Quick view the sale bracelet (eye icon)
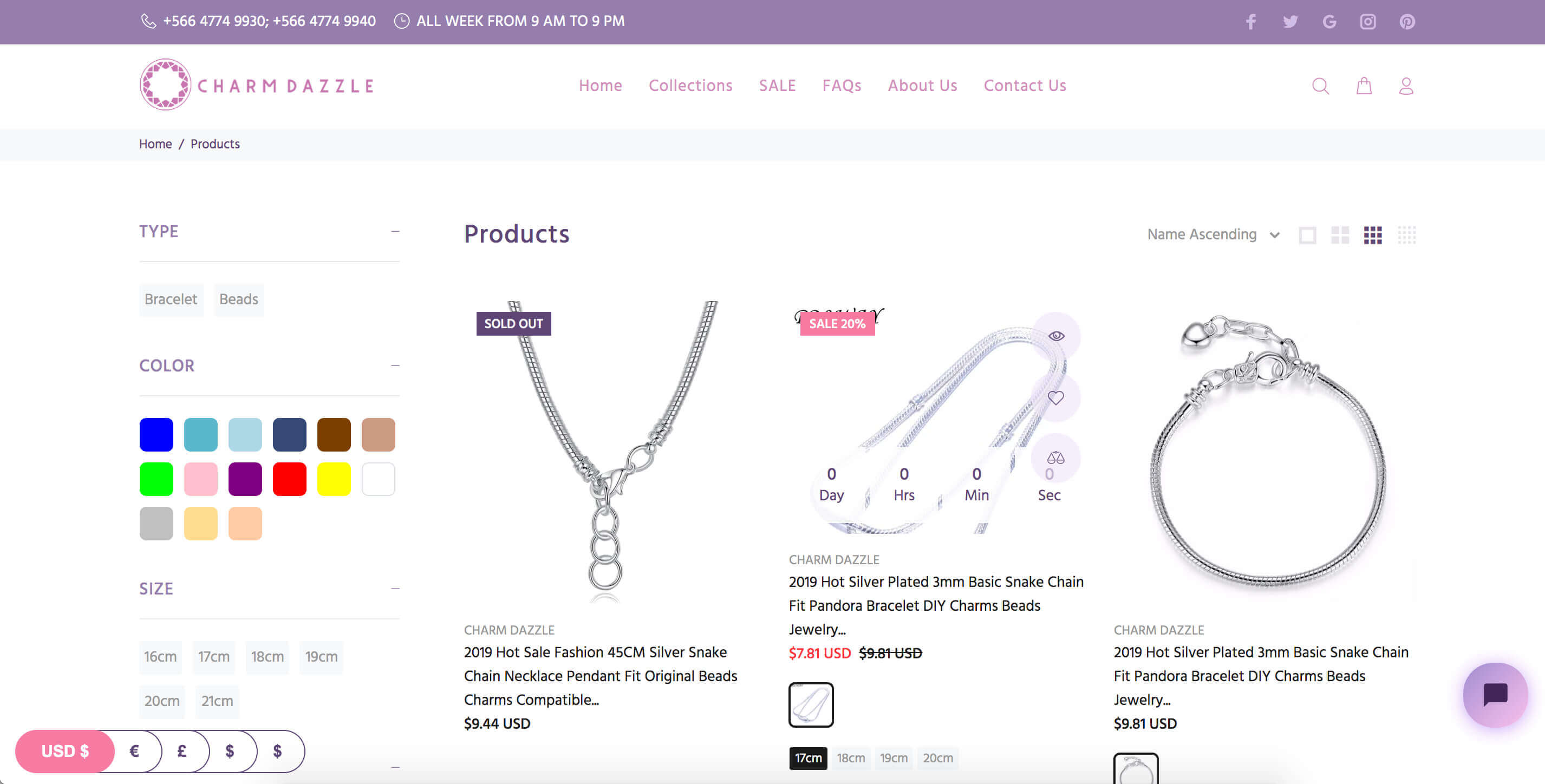Viewport: 1545px width, 784px height. point(1056,336)
